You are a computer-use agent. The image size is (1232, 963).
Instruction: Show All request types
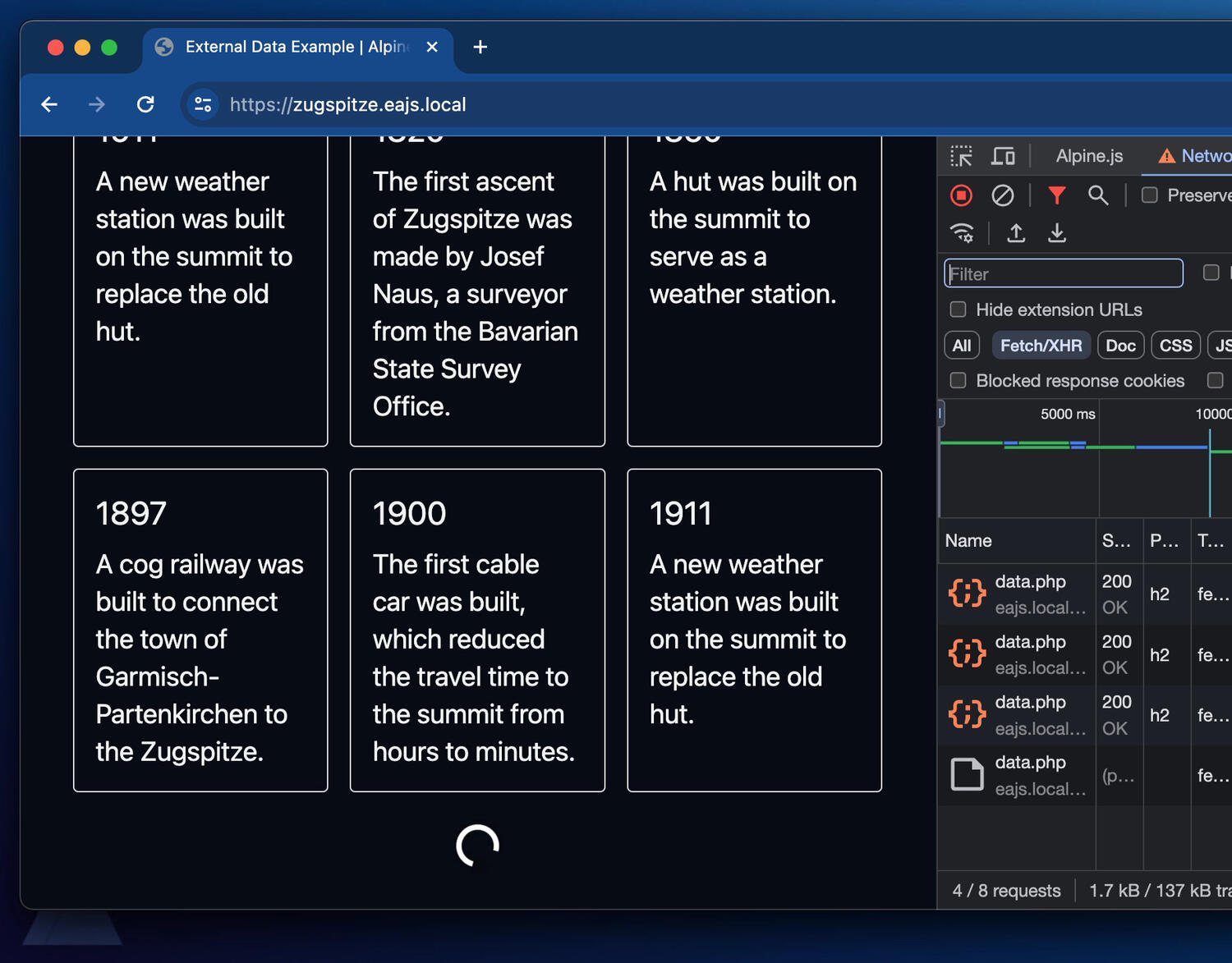point(961,345)
